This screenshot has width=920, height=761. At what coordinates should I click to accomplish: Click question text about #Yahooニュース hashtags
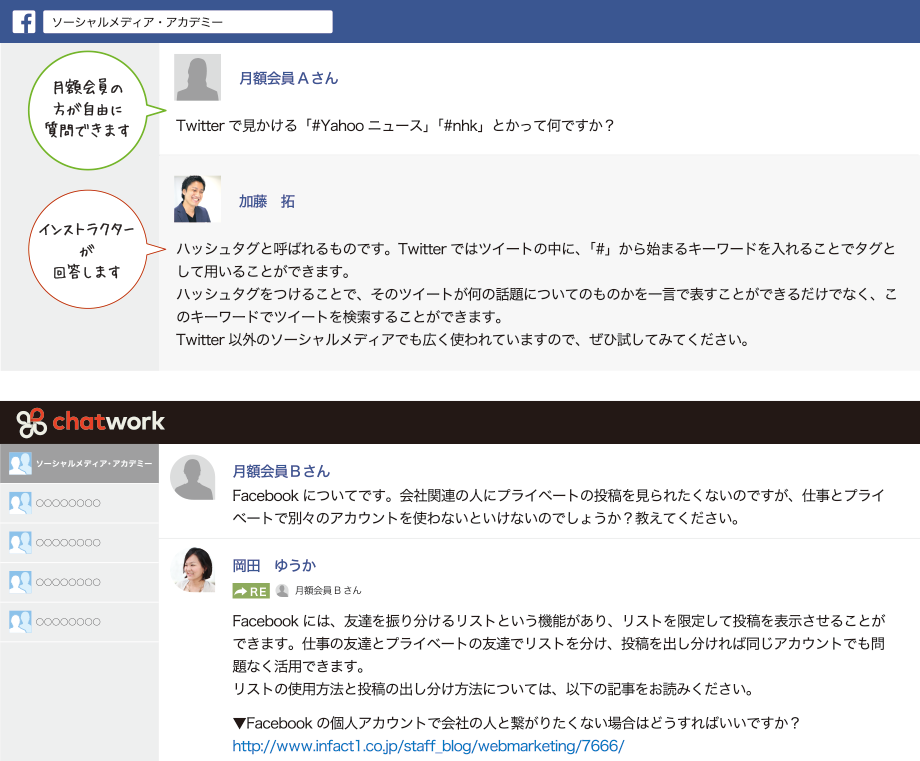pos(395,126)
